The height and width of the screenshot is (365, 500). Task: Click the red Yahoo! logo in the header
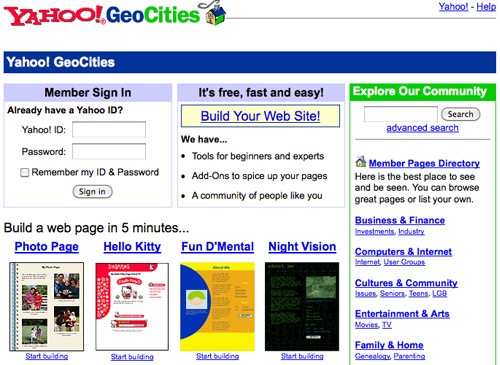coord(54,15)
